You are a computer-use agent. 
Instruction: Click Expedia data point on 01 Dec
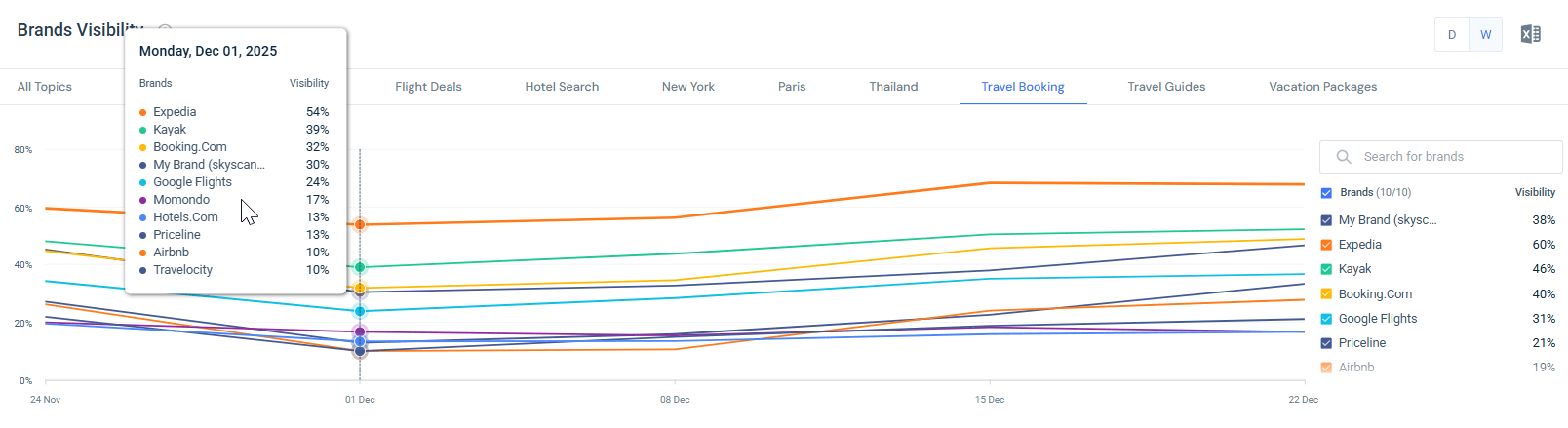pos(360,224)
